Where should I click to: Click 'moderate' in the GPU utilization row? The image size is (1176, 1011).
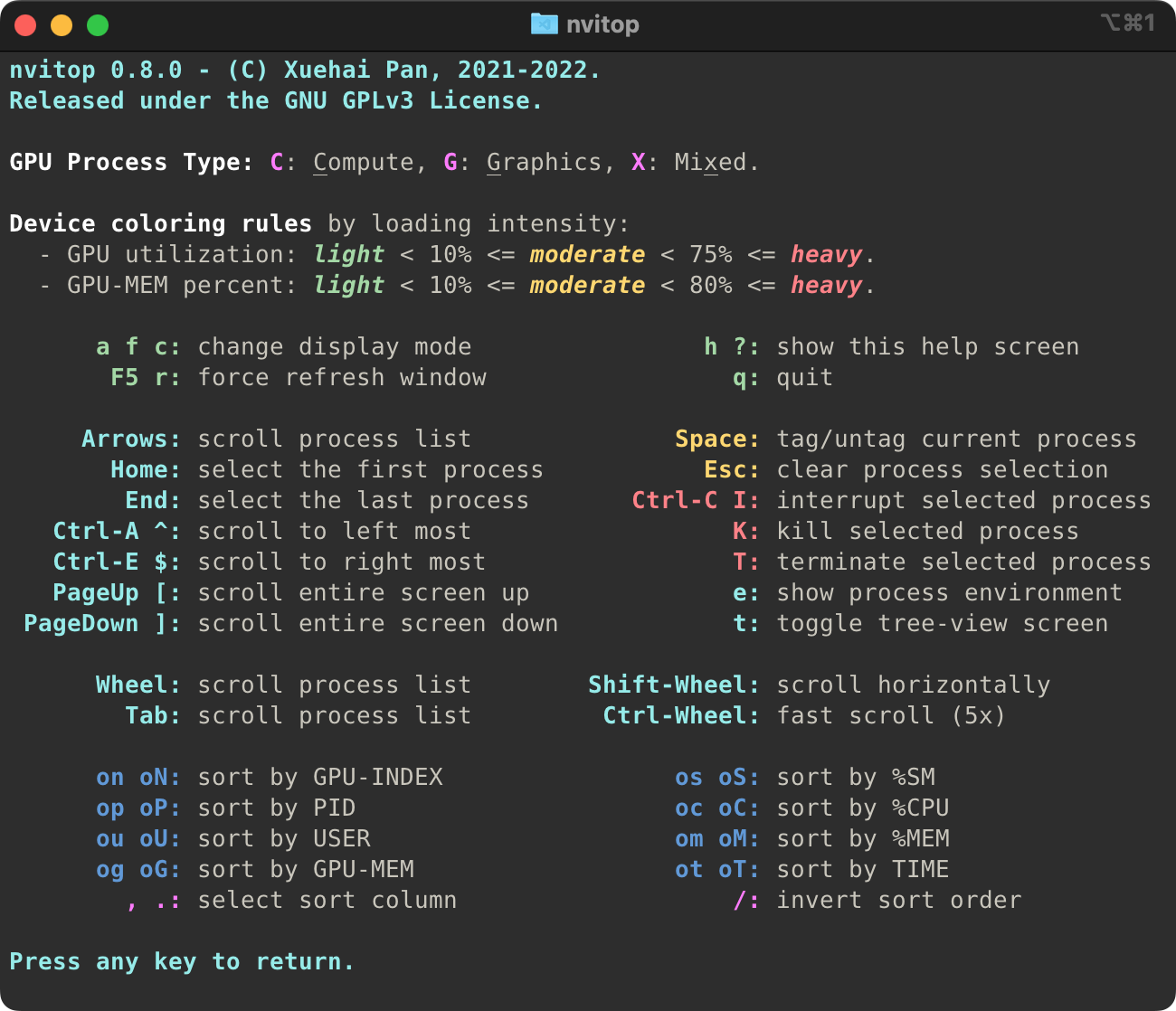[588, 254]
